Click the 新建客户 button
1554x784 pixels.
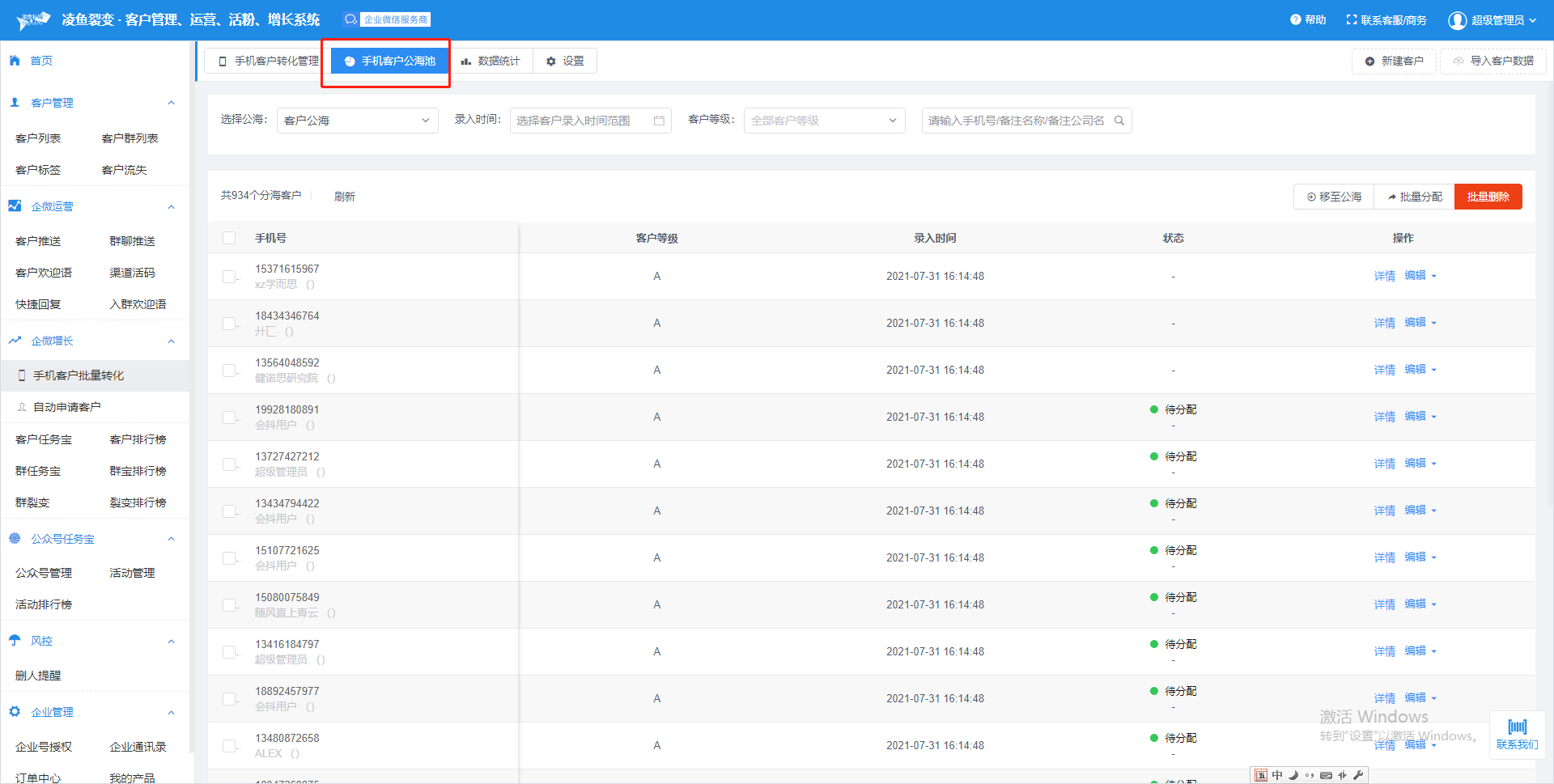1394,61
